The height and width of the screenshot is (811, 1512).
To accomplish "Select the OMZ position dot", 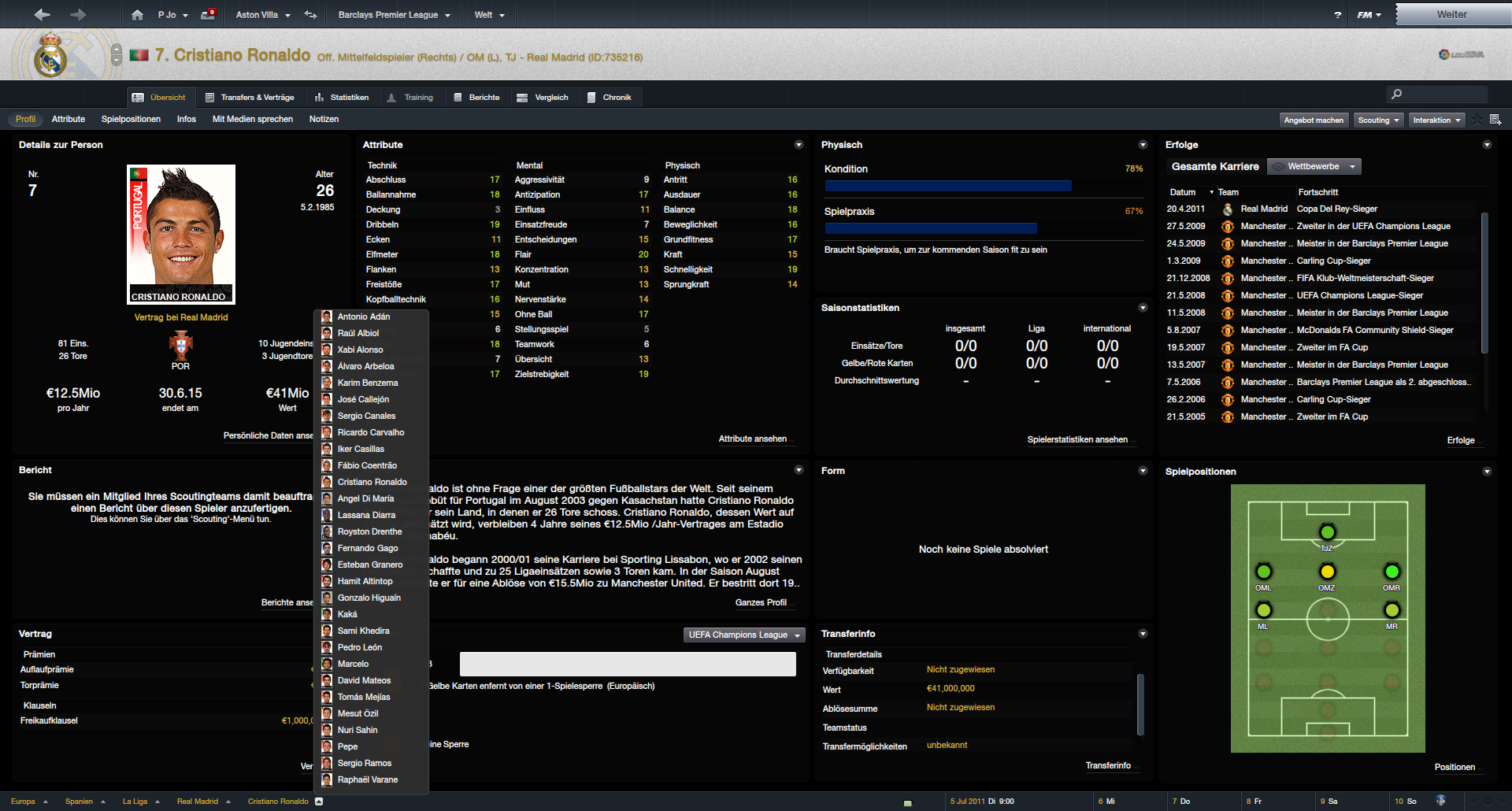I will click(x=1328, y=572).
